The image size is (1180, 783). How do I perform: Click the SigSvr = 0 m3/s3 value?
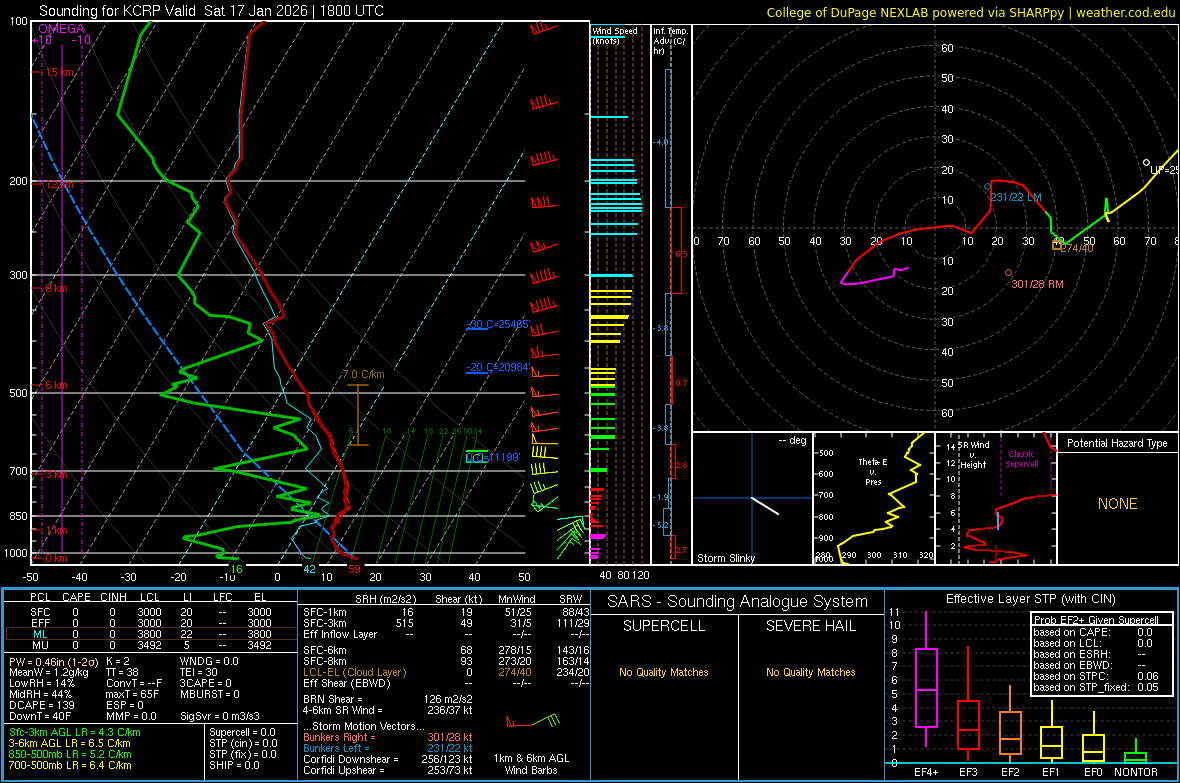pyautogui.click(x=220, y=716)
